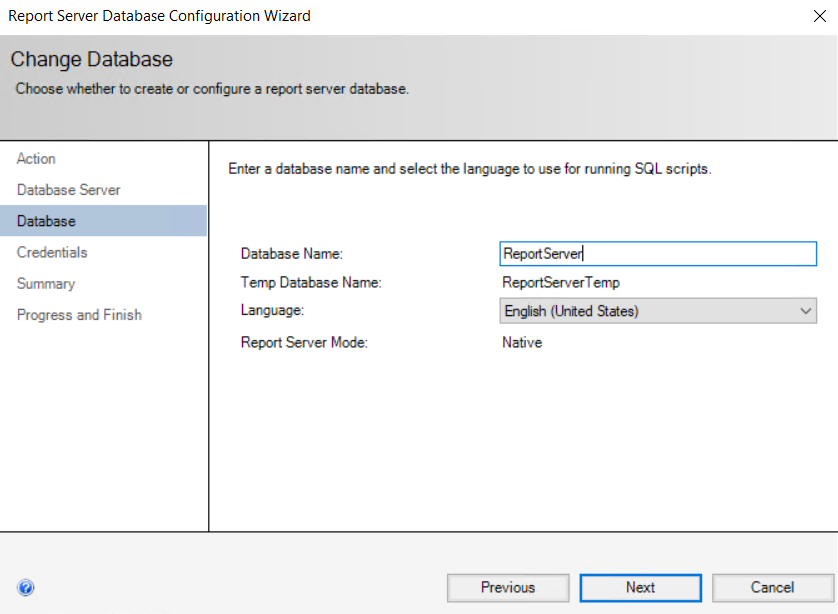Select the Action step in sidebar
The height and width of the screenshot is (614, 838).
point(37,159)
